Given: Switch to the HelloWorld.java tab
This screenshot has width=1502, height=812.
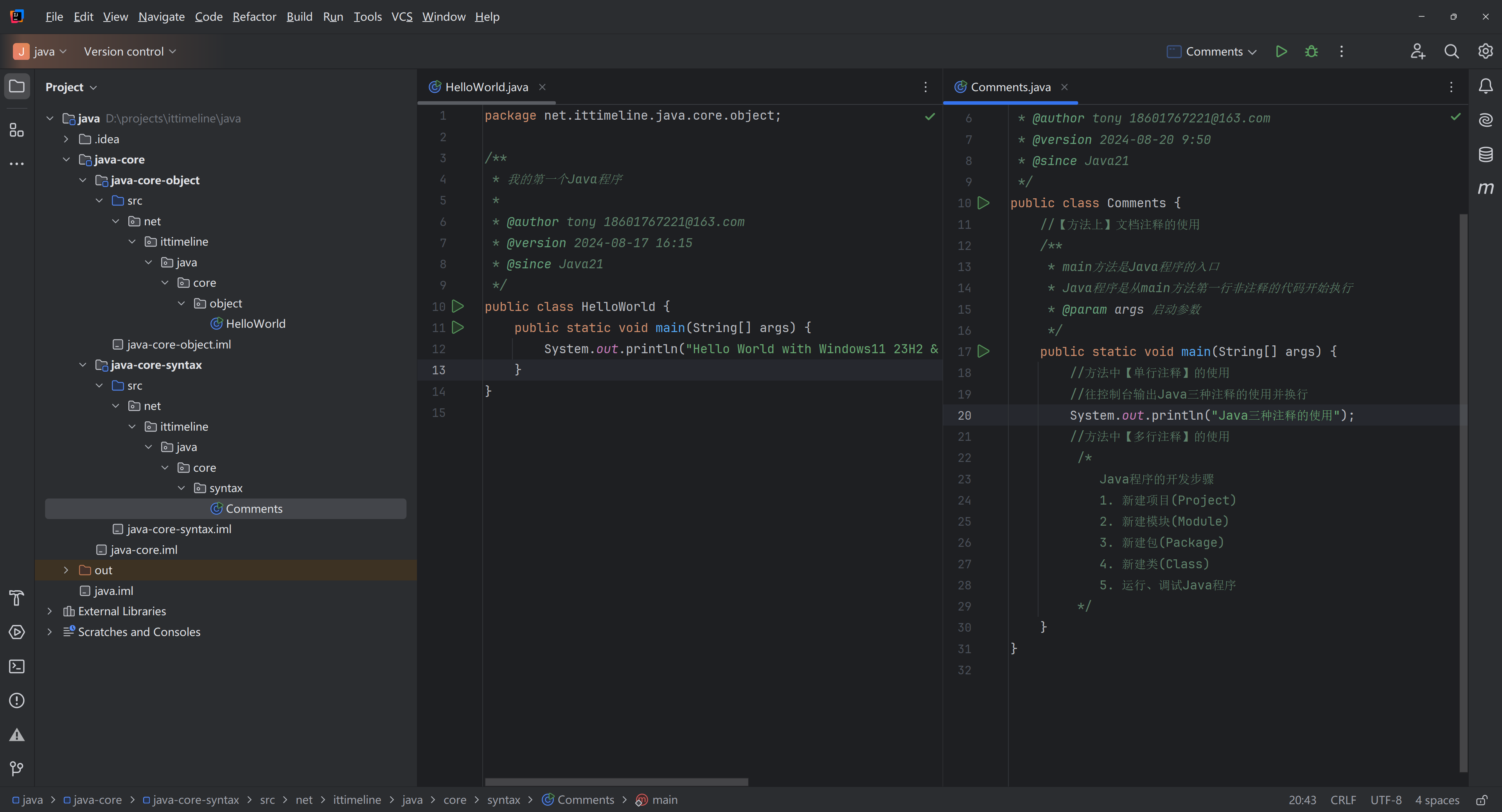Looking at the screenshot, I should click(x=486, y=87).
